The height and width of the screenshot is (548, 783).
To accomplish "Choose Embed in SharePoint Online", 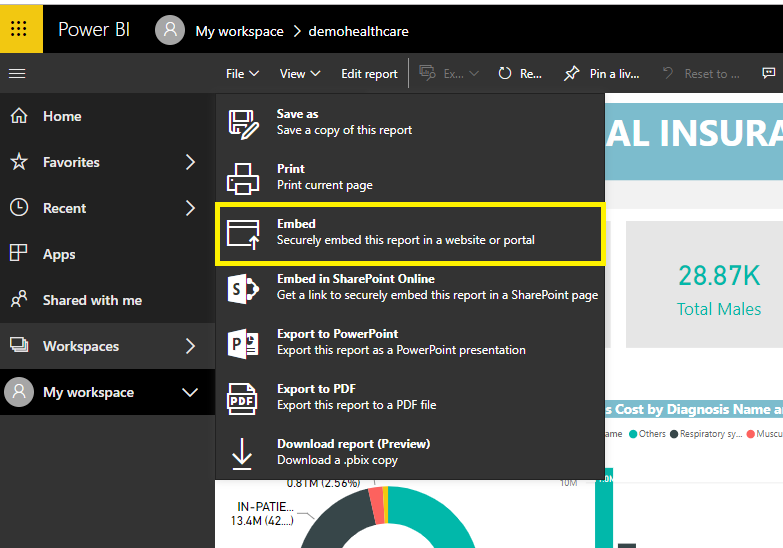I will click(x=410, y=287).
